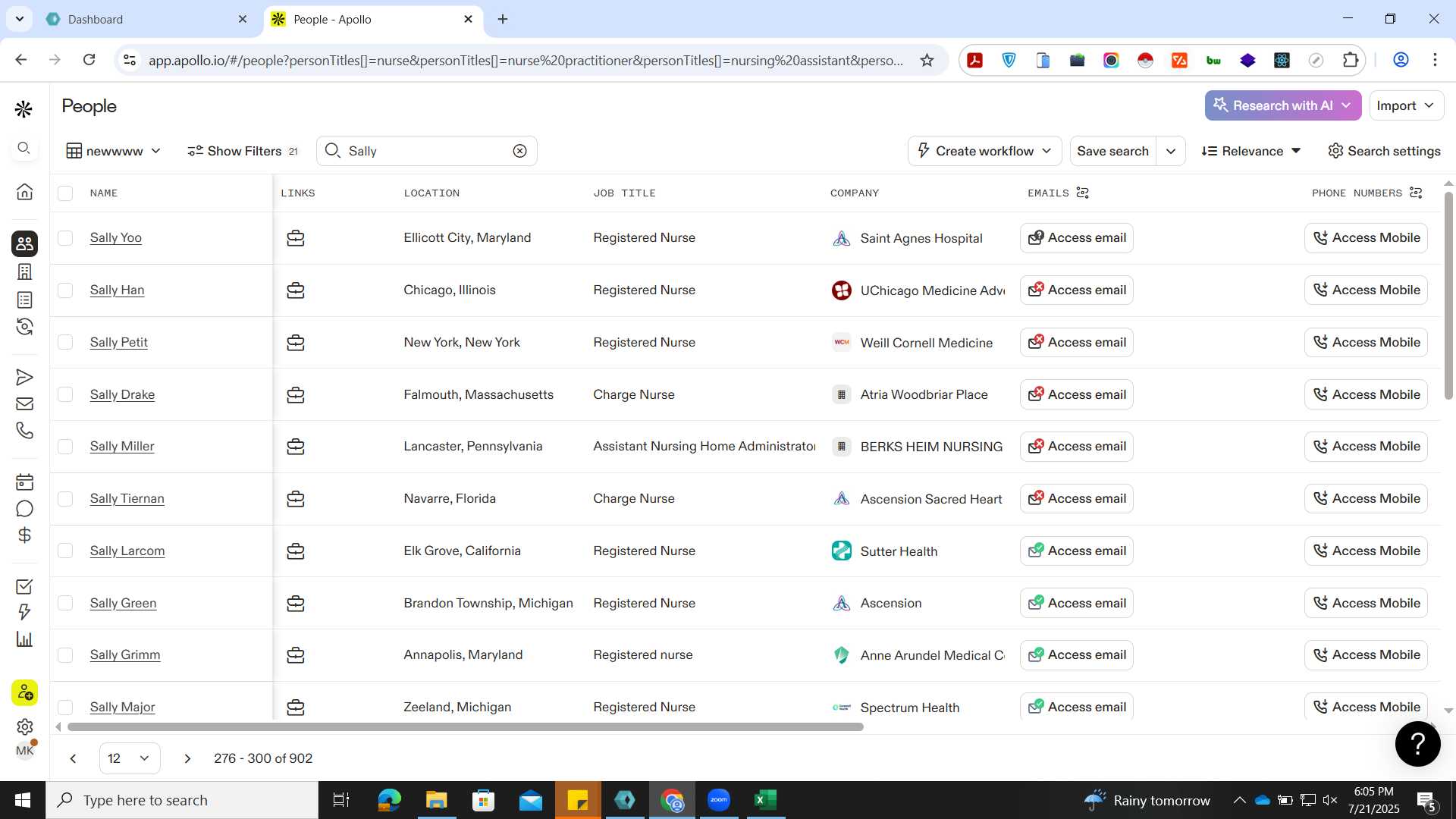Click phone numbers column settings icon
The width and height of the screenshot is (1456, 819).
[x=1416, y=193]
